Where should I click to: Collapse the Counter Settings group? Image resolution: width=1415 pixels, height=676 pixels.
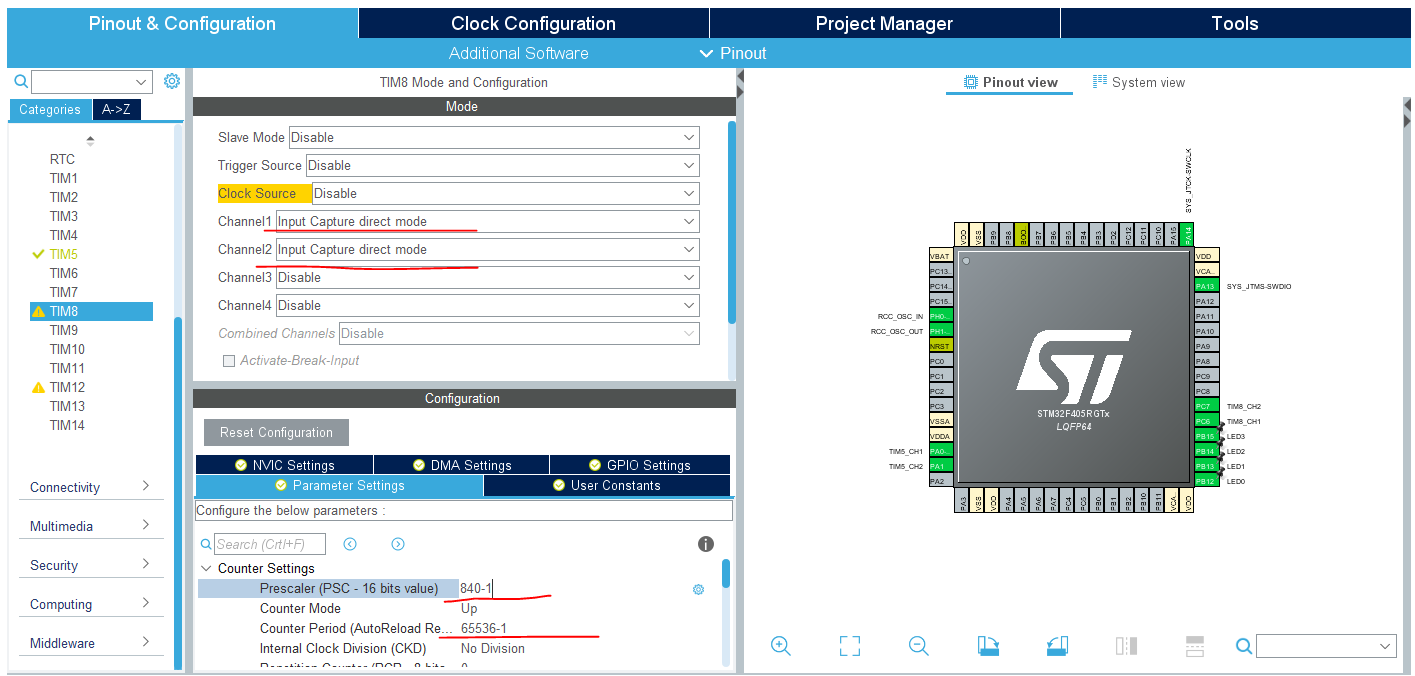pos(207,568)
